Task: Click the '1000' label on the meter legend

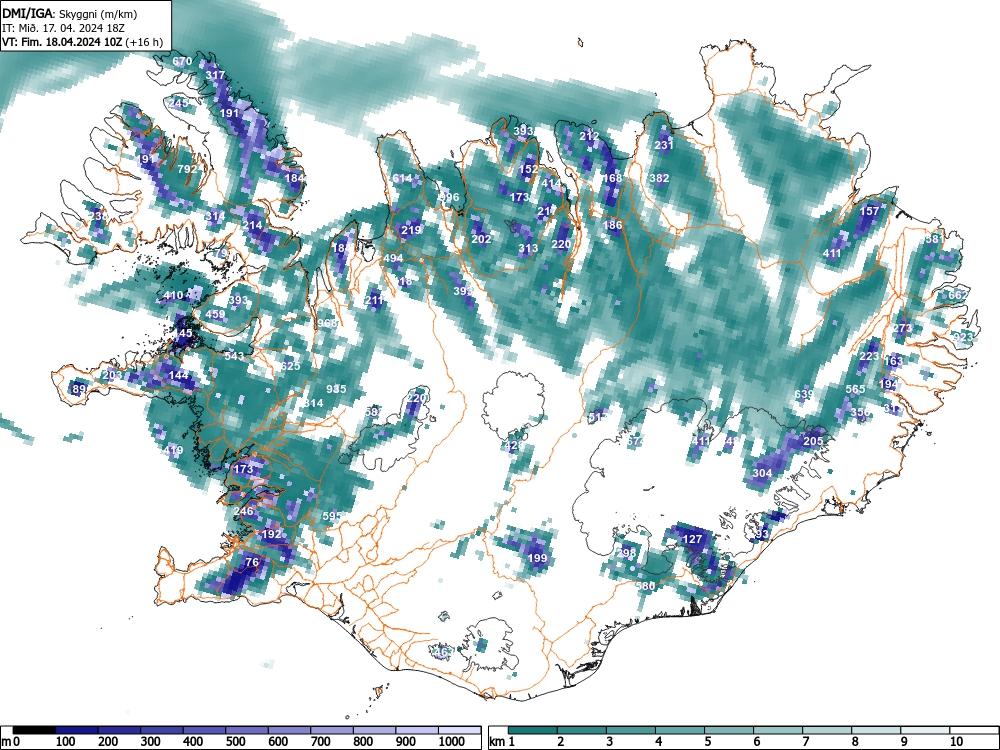Action: (x=452, y=742)
